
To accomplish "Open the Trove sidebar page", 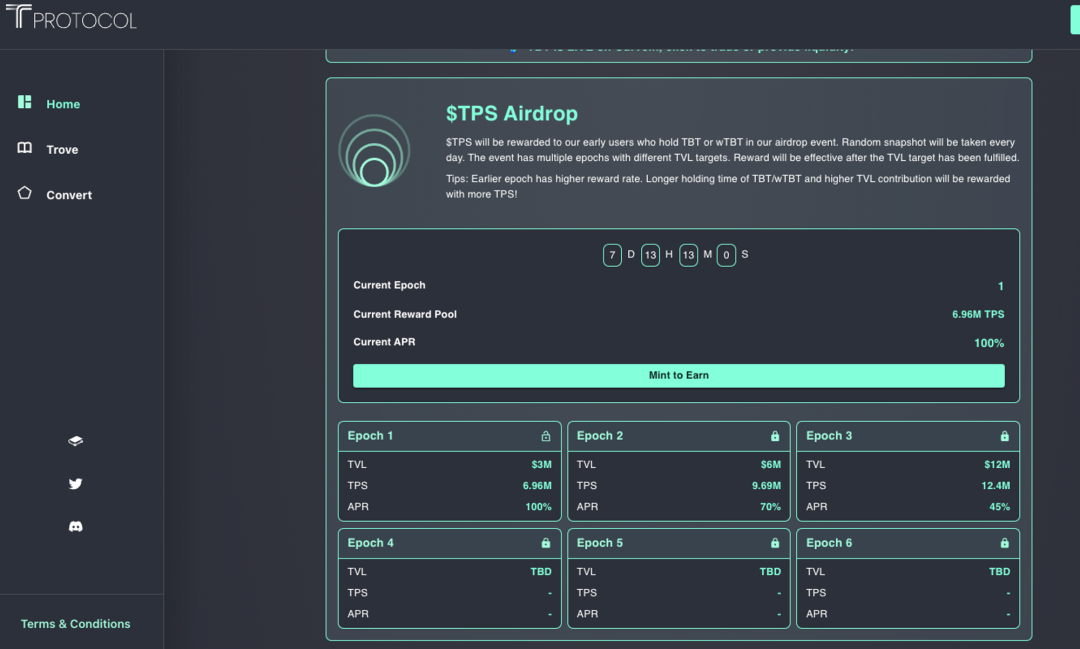I will (62, 149).
